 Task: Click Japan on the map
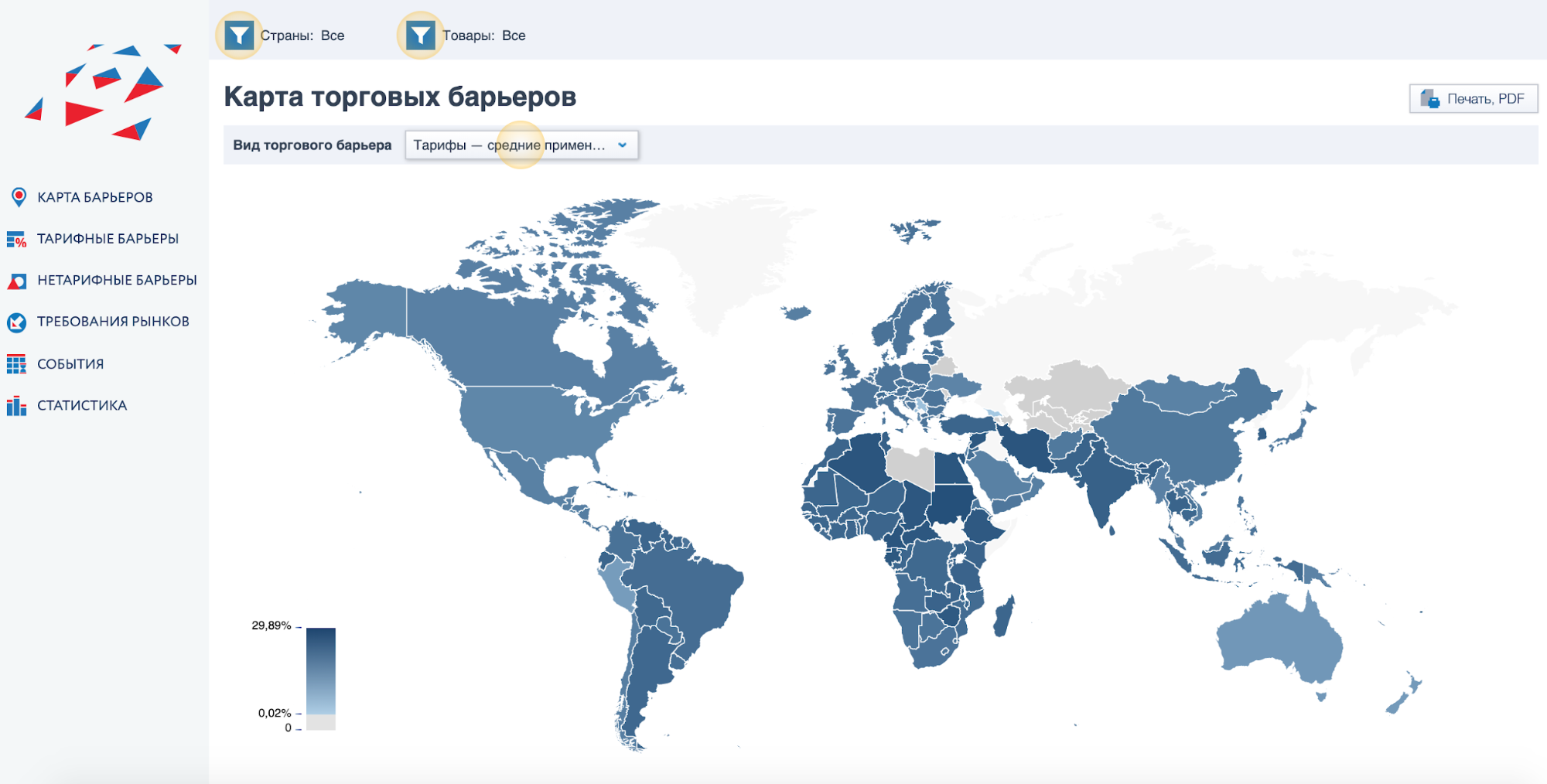[1292, 431]
